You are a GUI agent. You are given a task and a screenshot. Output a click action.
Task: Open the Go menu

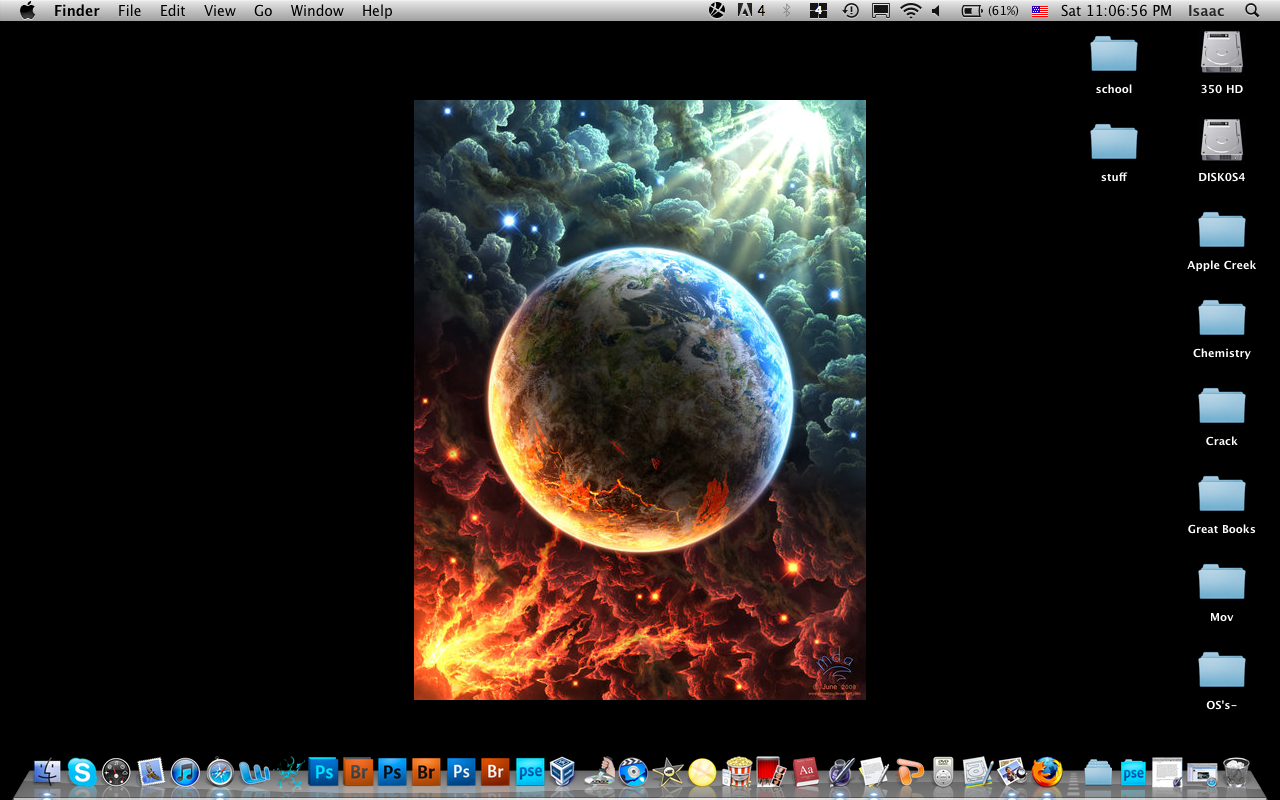(263, 11)
